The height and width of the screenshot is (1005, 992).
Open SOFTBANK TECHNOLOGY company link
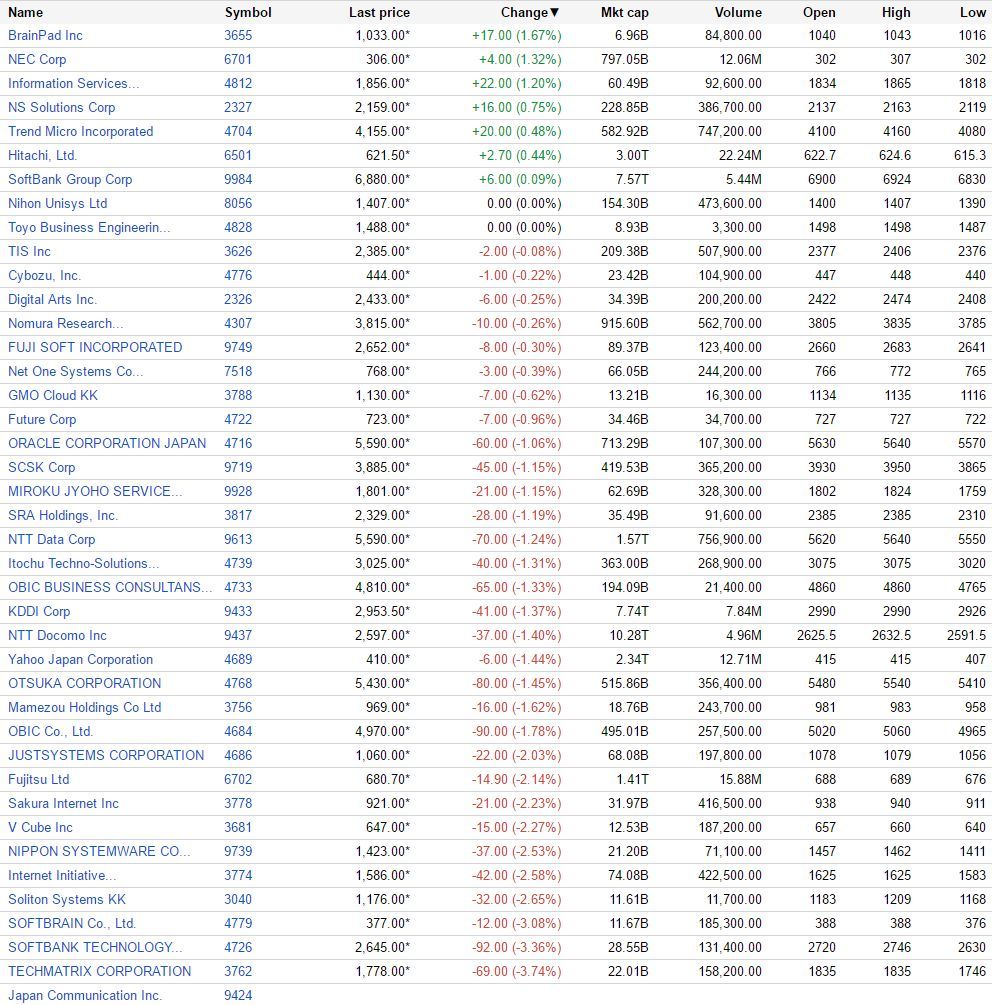(95, 947)
